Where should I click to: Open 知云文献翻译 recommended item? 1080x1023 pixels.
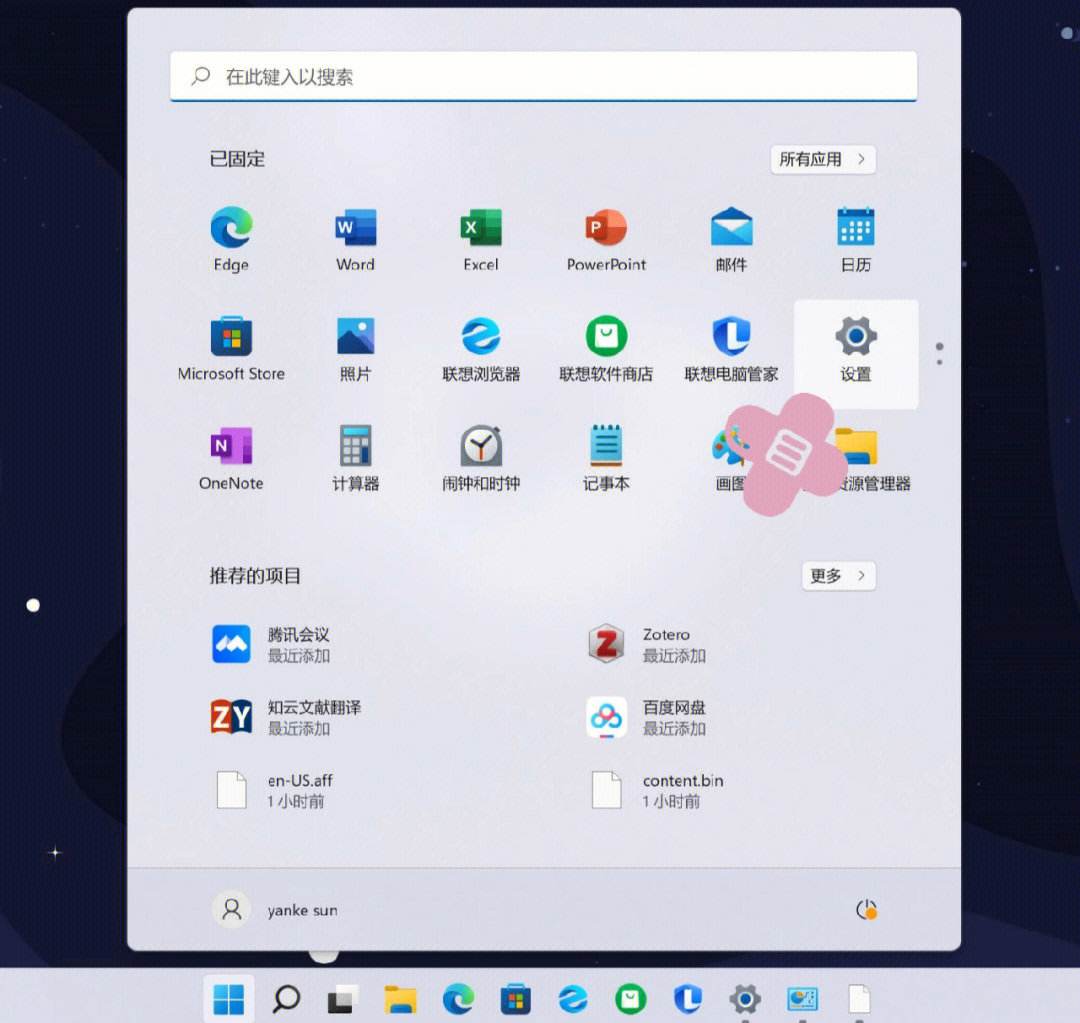tap(287, 717)
